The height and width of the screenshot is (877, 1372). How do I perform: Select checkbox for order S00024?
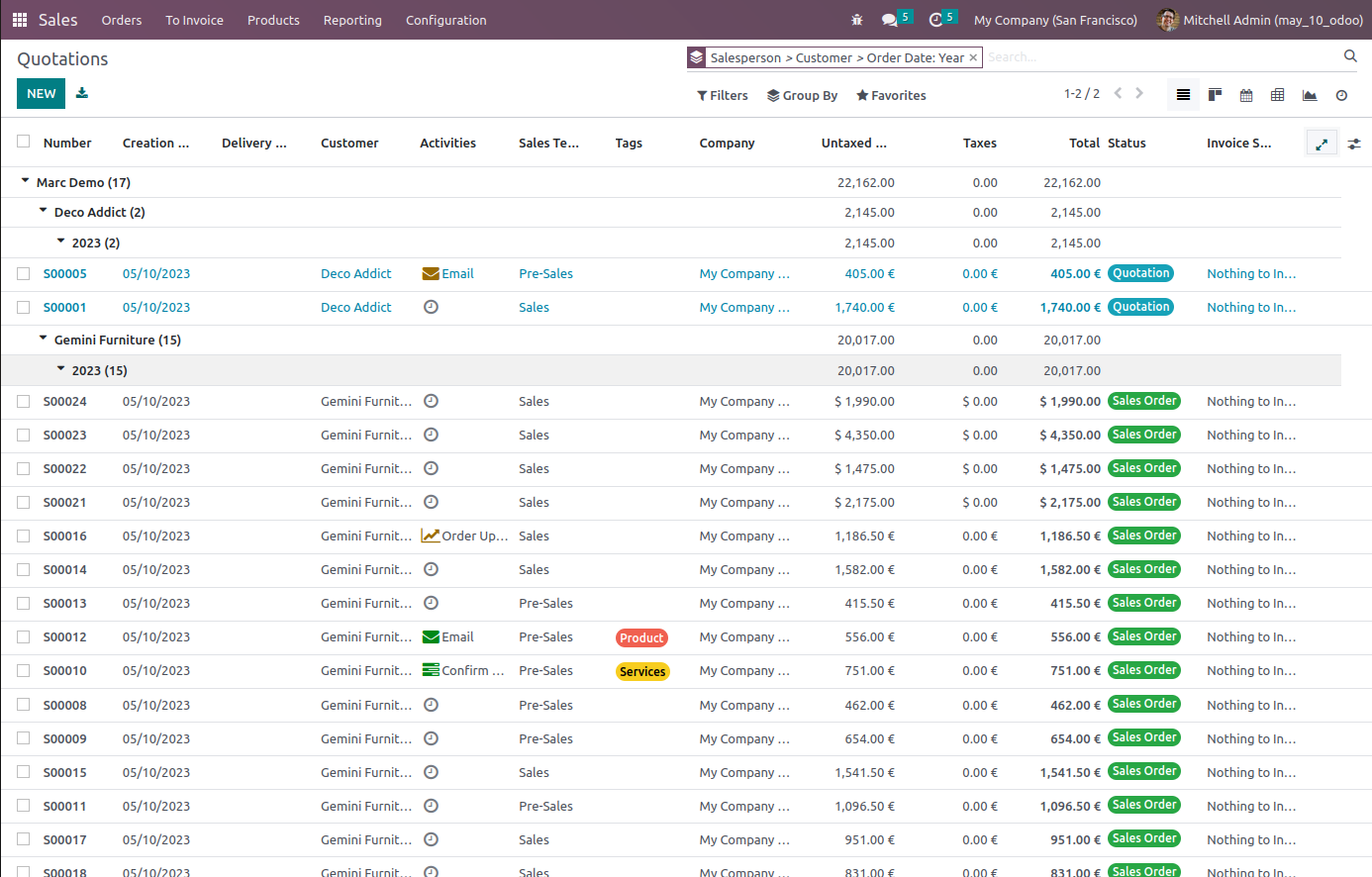24,402
